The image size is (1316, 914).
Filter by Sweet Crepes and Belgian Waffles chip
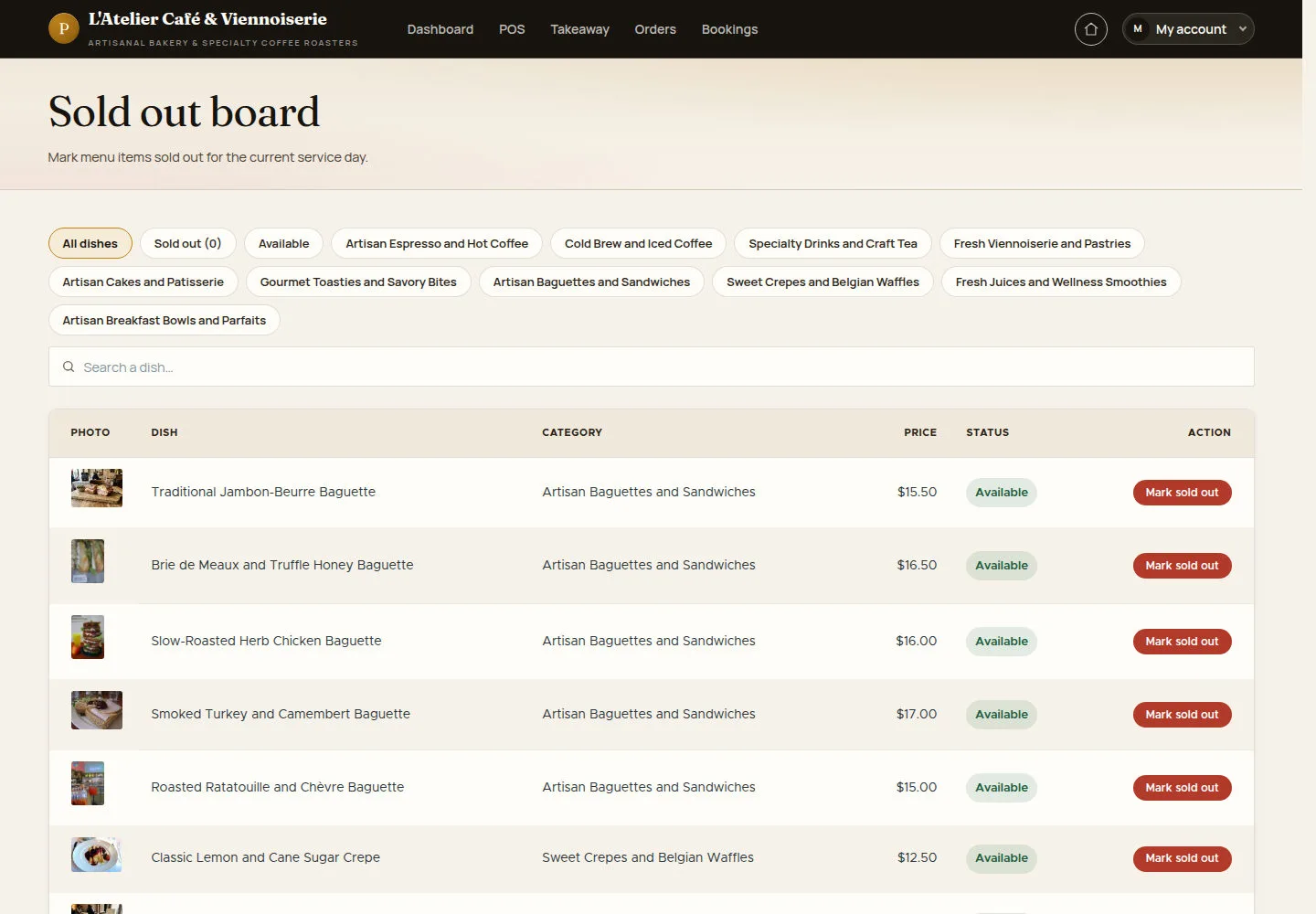click(822, 282)
